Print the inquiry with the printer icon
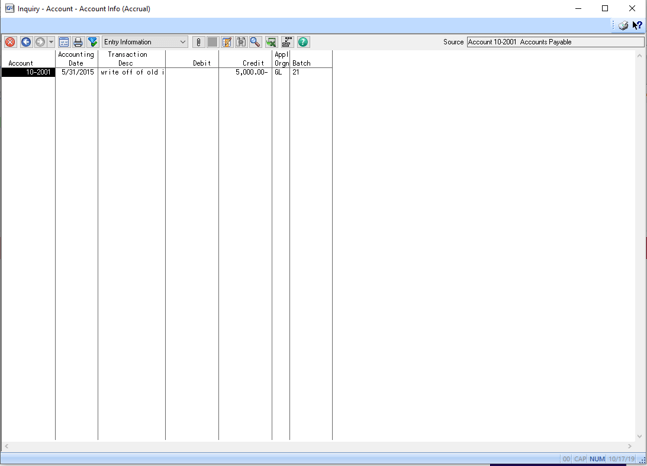This screenshot has height=466, width=647. coord(78,42)
